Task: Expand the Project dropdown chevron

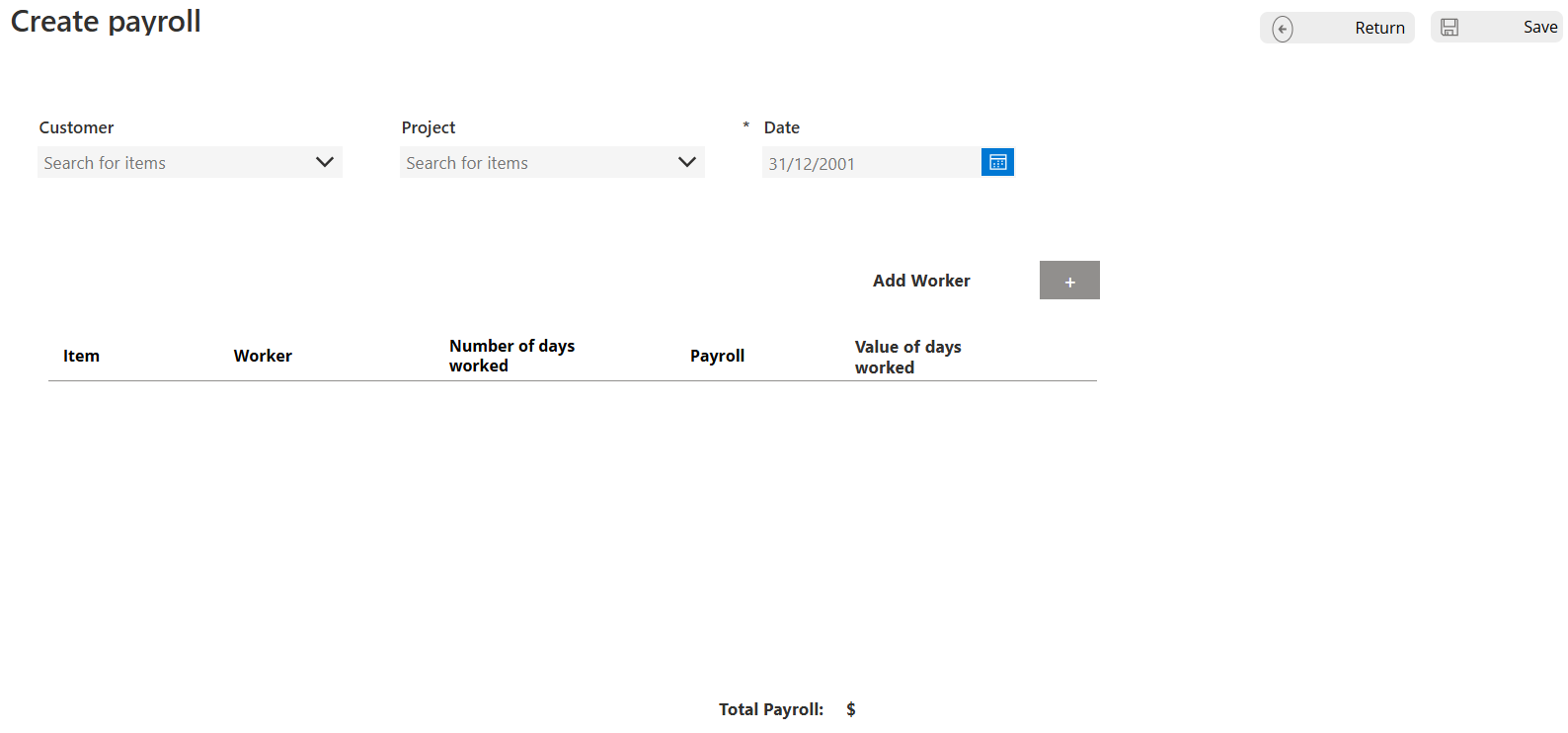Action: pos(686,162)
